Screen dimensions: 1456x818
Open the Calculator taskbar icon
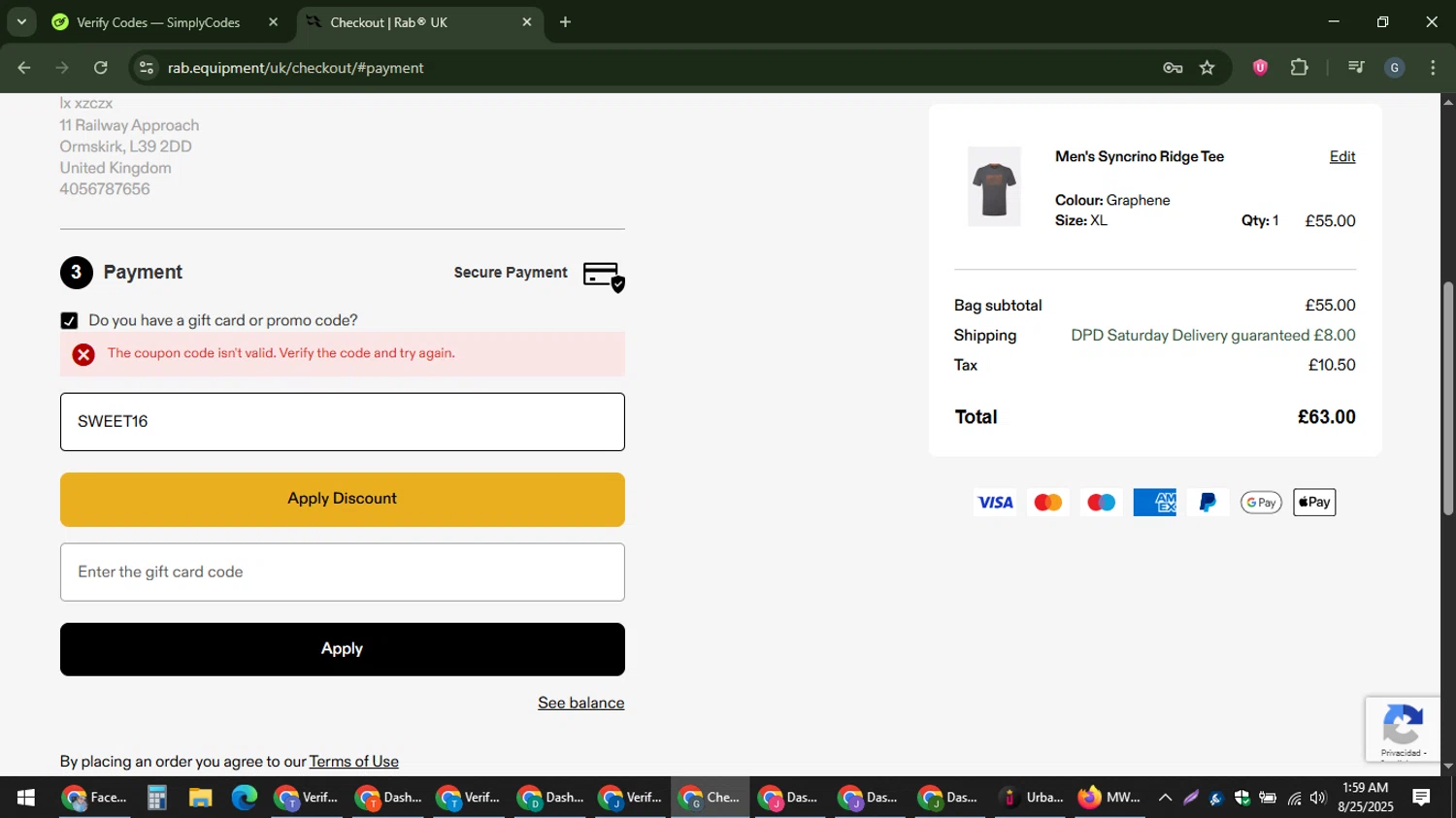157,798
